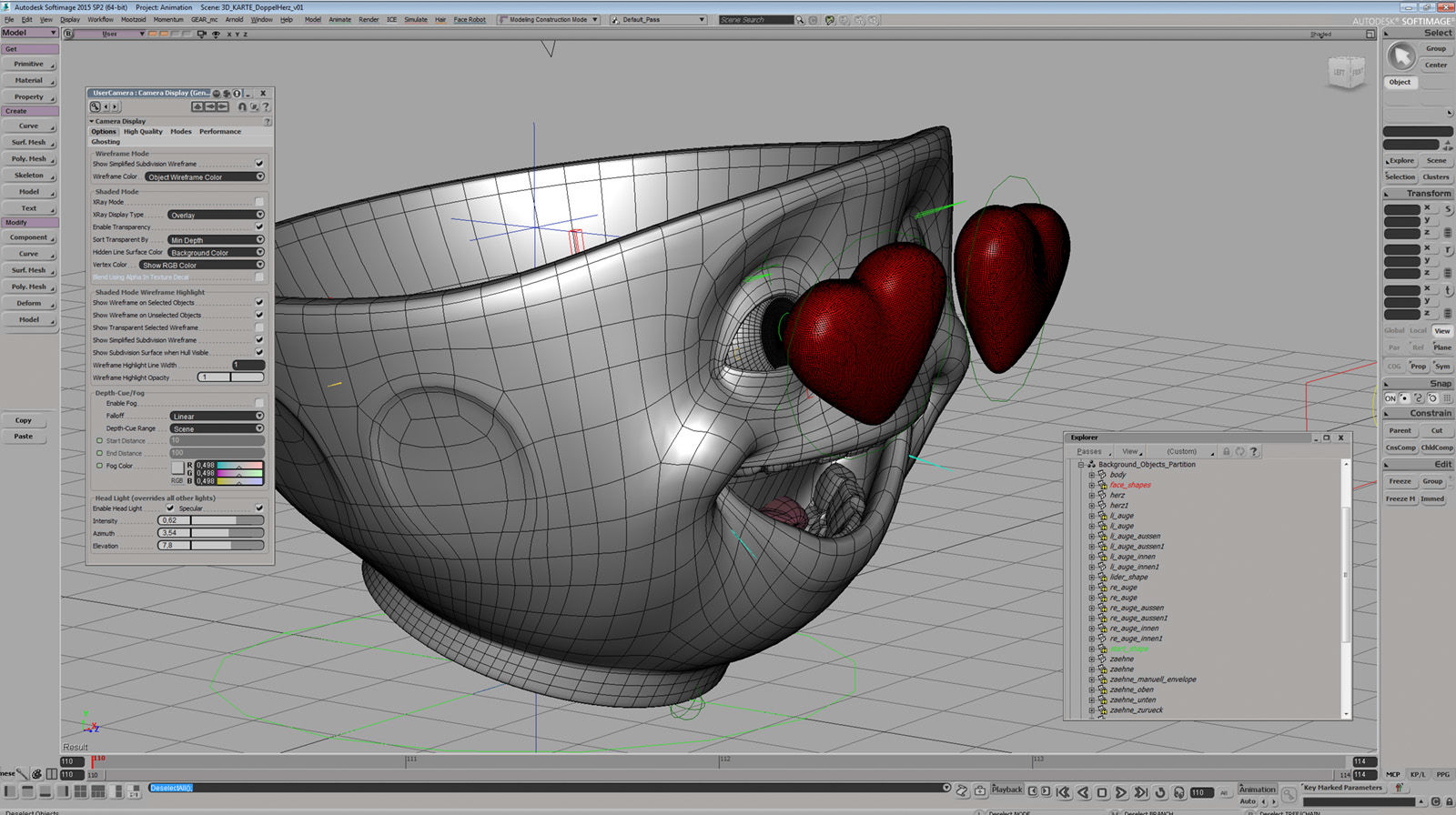Open the Wireframe Color dropdown
This screenshot has height=815, width=1456.
pos(204,176)
